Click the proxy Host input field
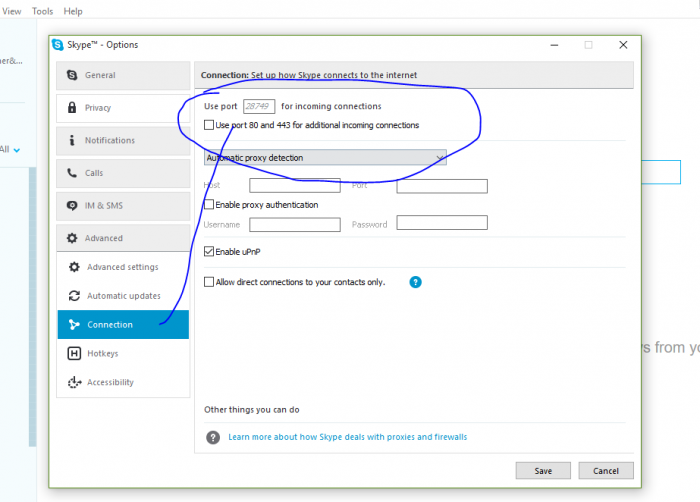The image size is (700, 502). pyautogui.click(x=295, y=185)
